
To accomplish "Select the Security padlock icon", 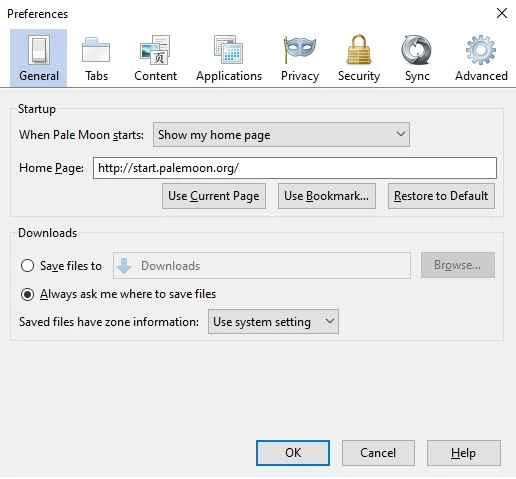I will [359, 58].
